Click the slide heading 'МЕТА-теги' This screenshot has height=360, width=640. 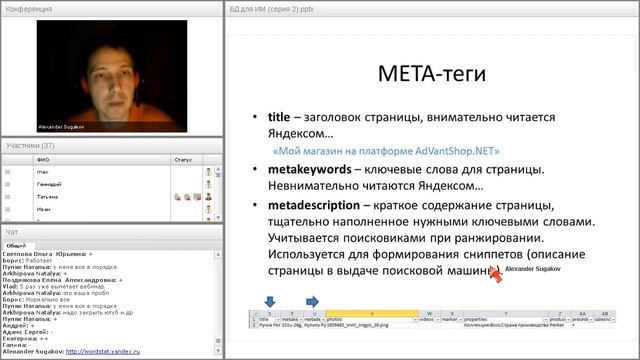point(432,74)
